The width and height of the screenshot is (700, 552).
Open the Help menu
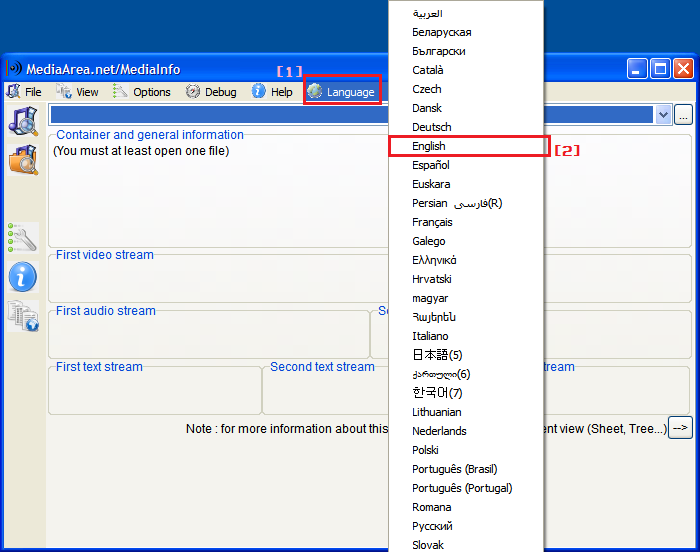tap(272, 92)
